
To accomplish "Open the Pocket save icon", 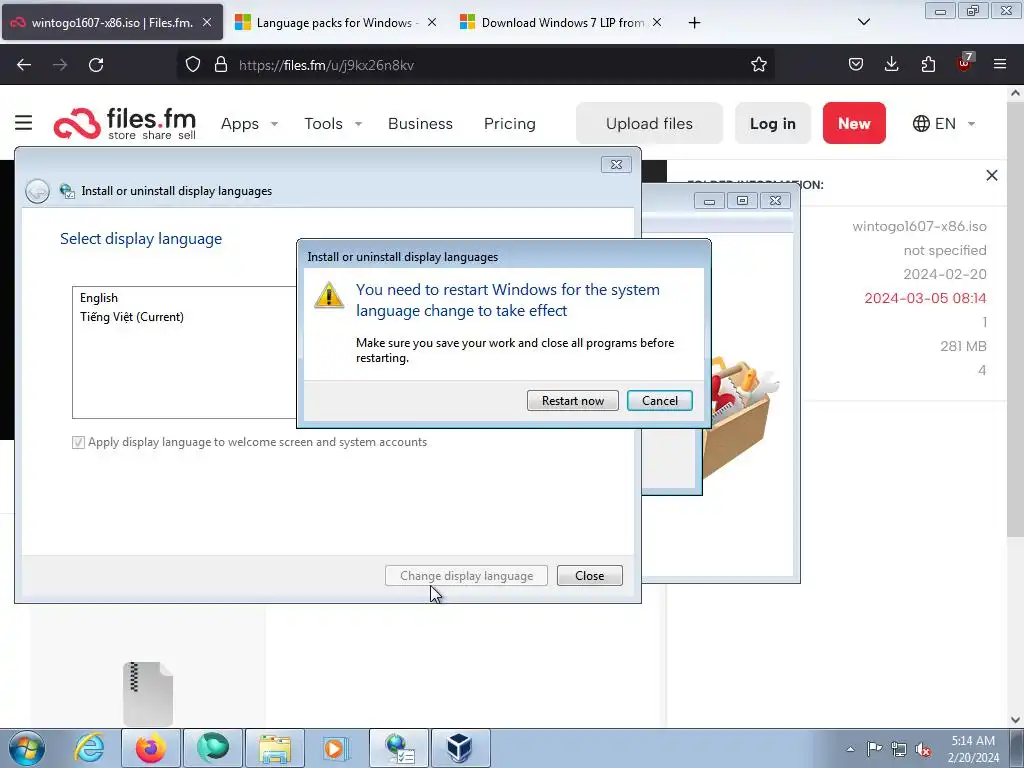I will coord(856,64).
